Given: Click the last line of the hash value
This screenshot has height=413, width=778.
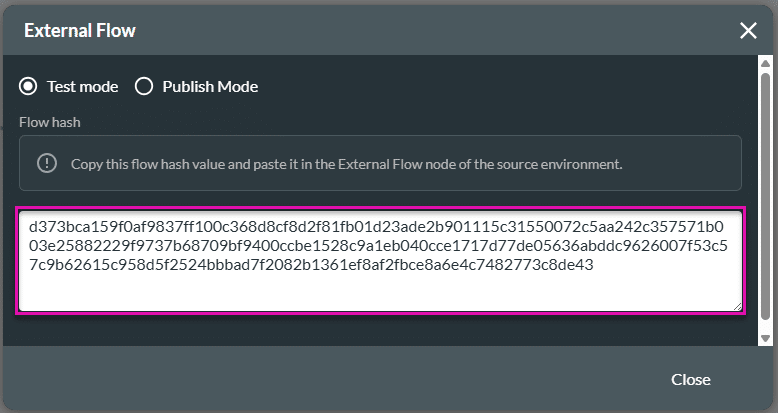Looking at the screenshot, I should tap(312, 265).
